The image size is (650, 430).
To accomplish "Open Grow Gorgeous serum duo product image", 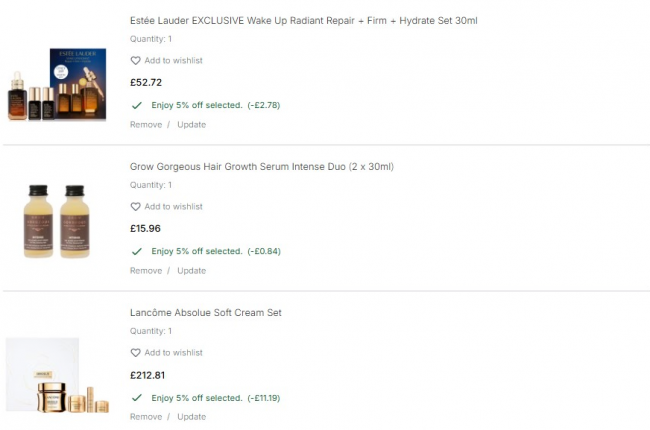I will [57, 221].
